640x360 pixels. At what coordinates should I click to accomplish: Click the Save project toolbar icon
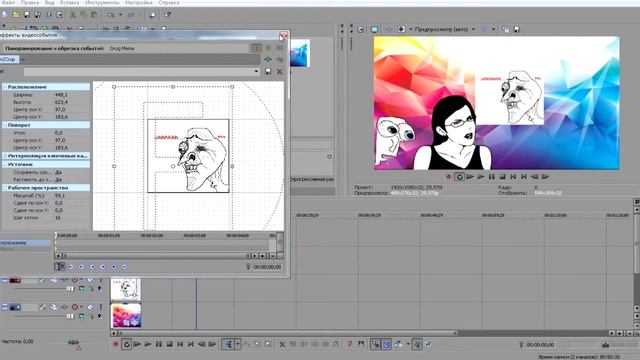pyautogui.click(x=27, y=15)
